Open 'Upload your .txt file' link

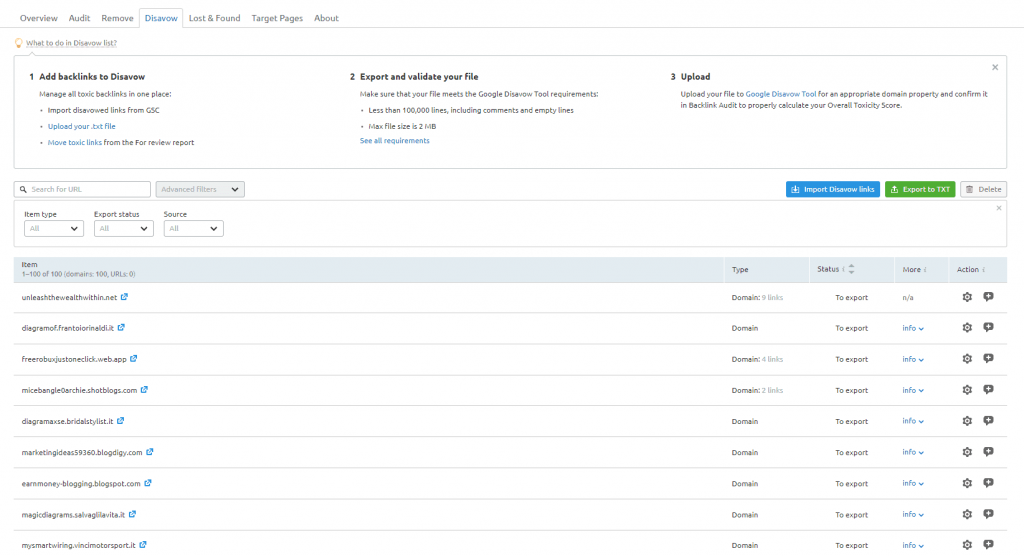pos(82,126)
